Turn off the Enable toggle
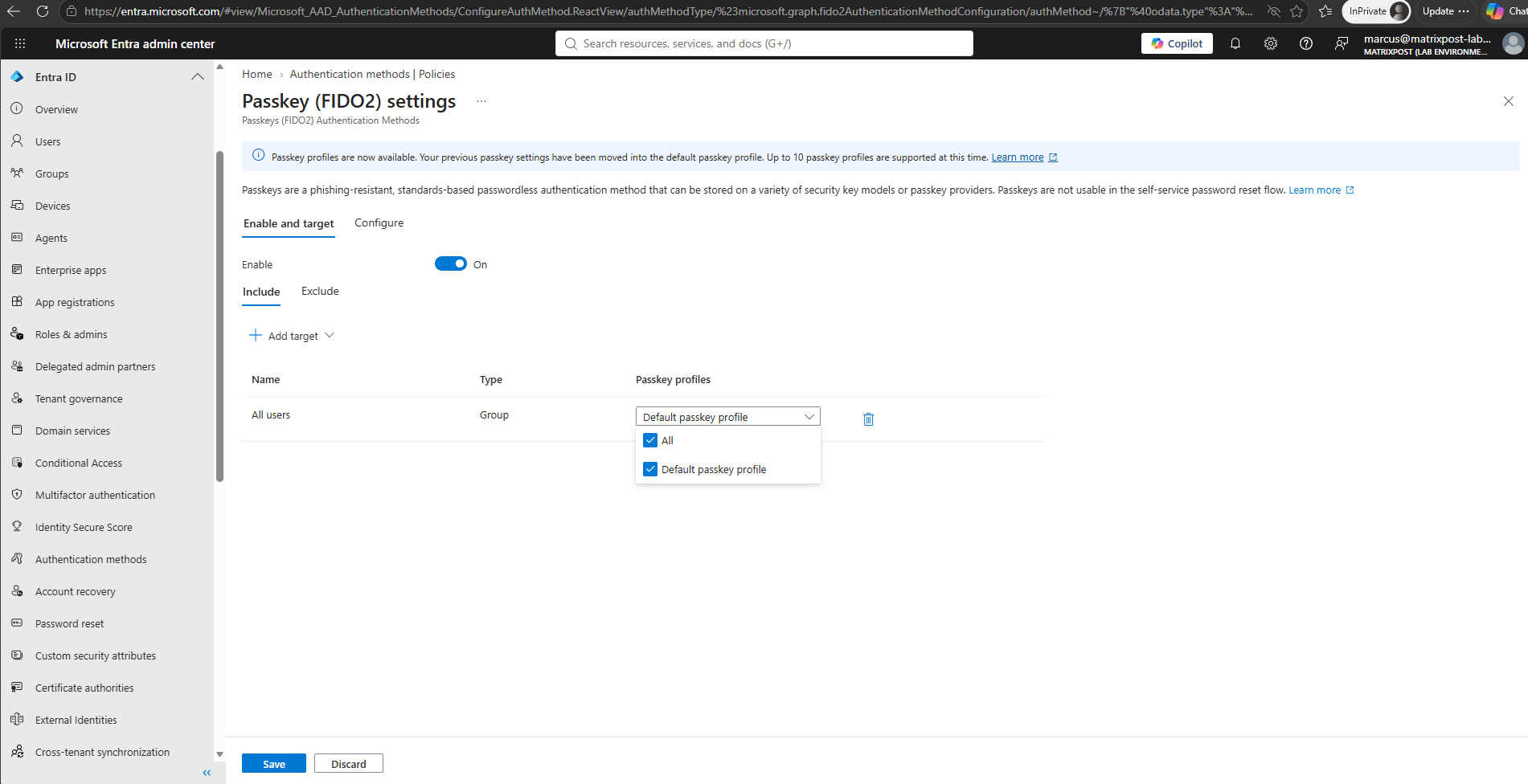Viewport: 1528px width, 784px height. pyautogui.click(x=450, y=263)
